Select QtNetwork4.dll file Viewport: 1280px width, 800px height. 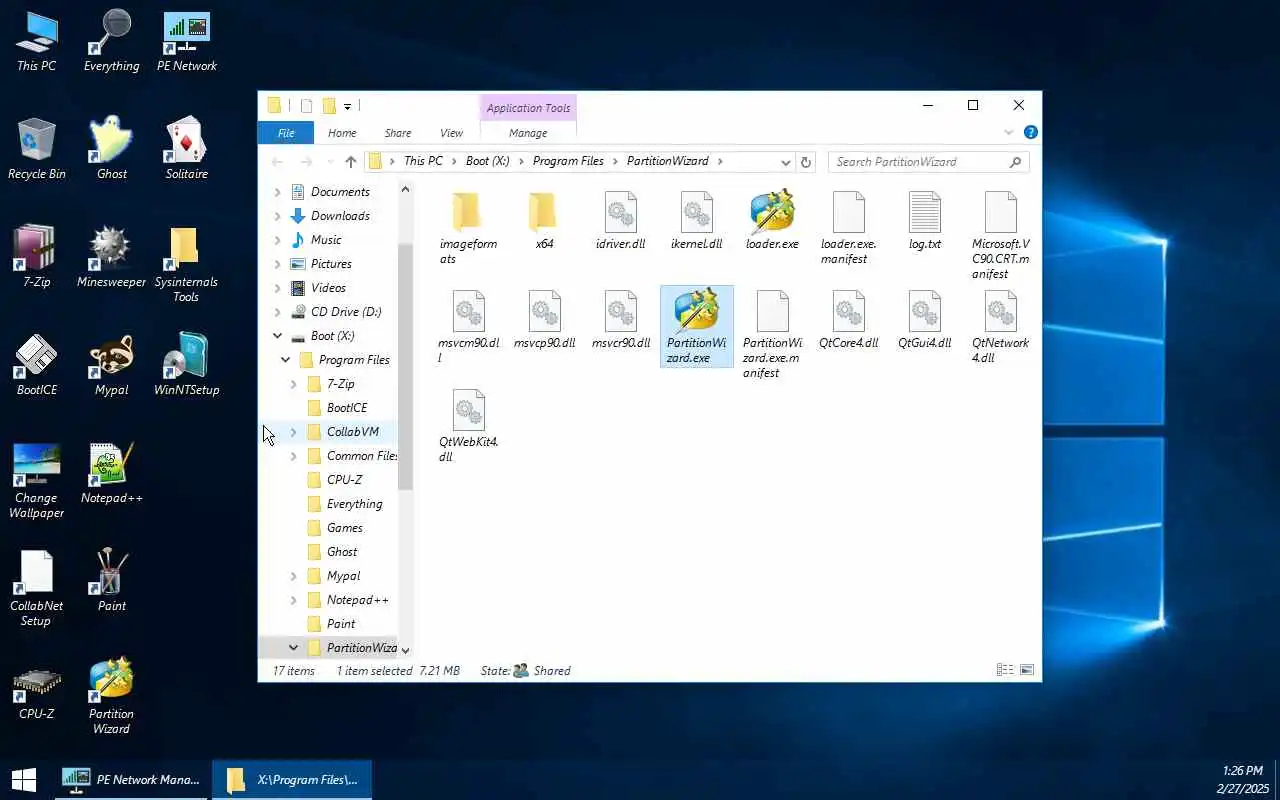pos(1000,326)
